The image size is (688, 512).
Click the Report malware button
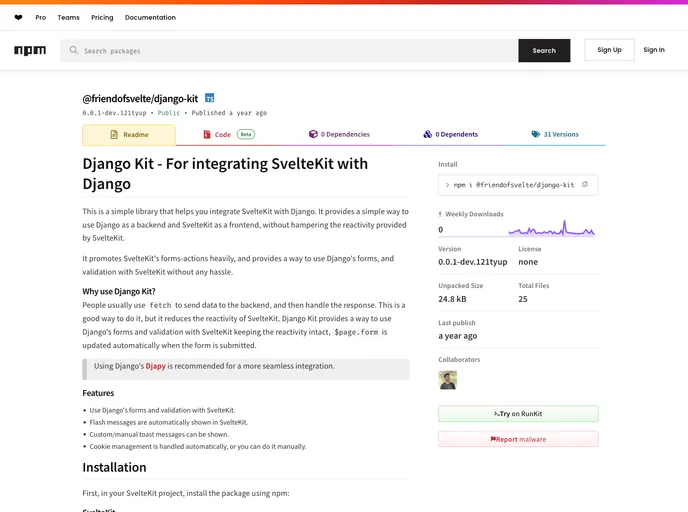518,439
